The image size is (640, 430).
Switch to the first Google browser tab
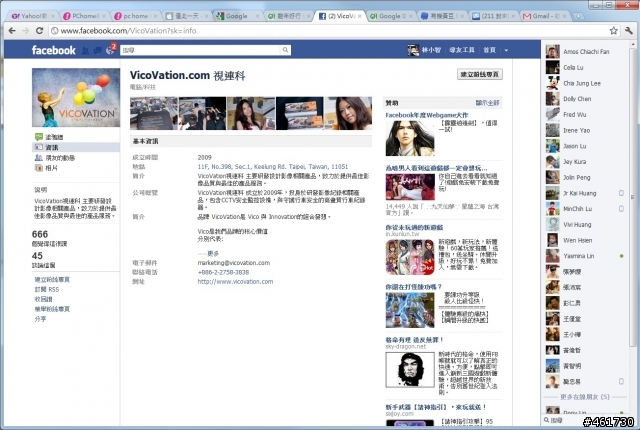[x=237, y=16]
